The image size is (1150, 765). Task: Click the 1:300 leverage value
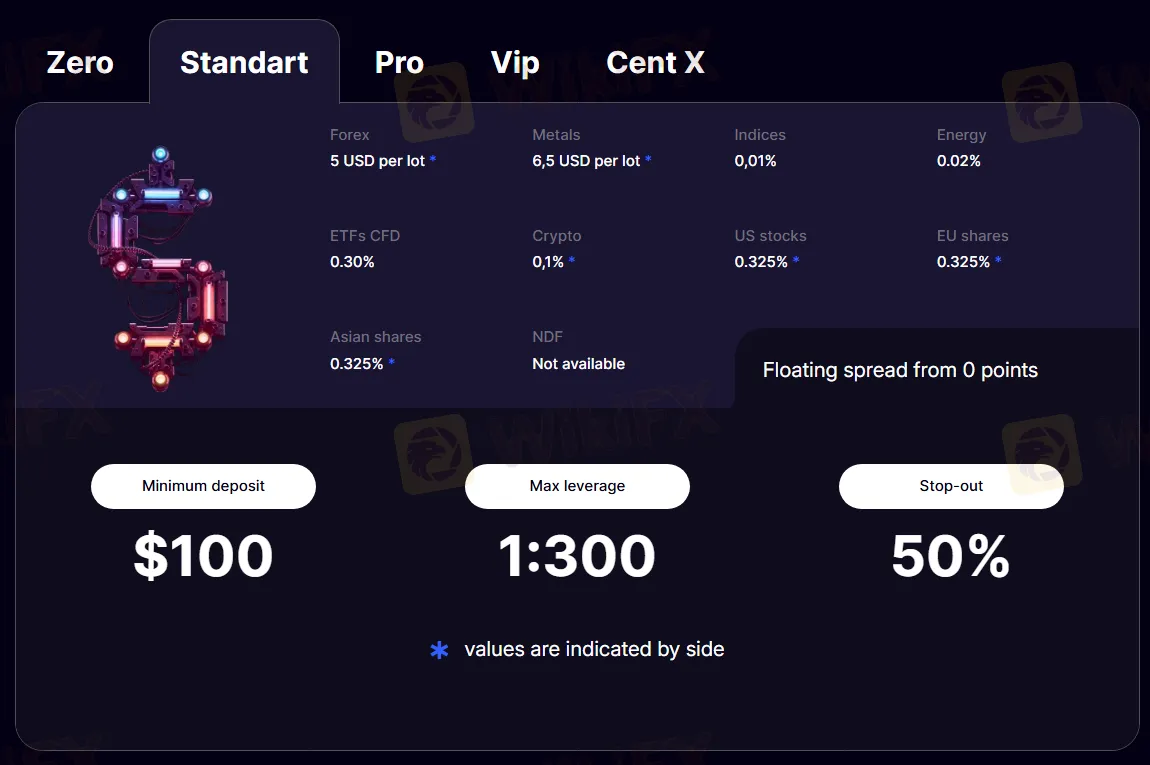click(577, 556)
